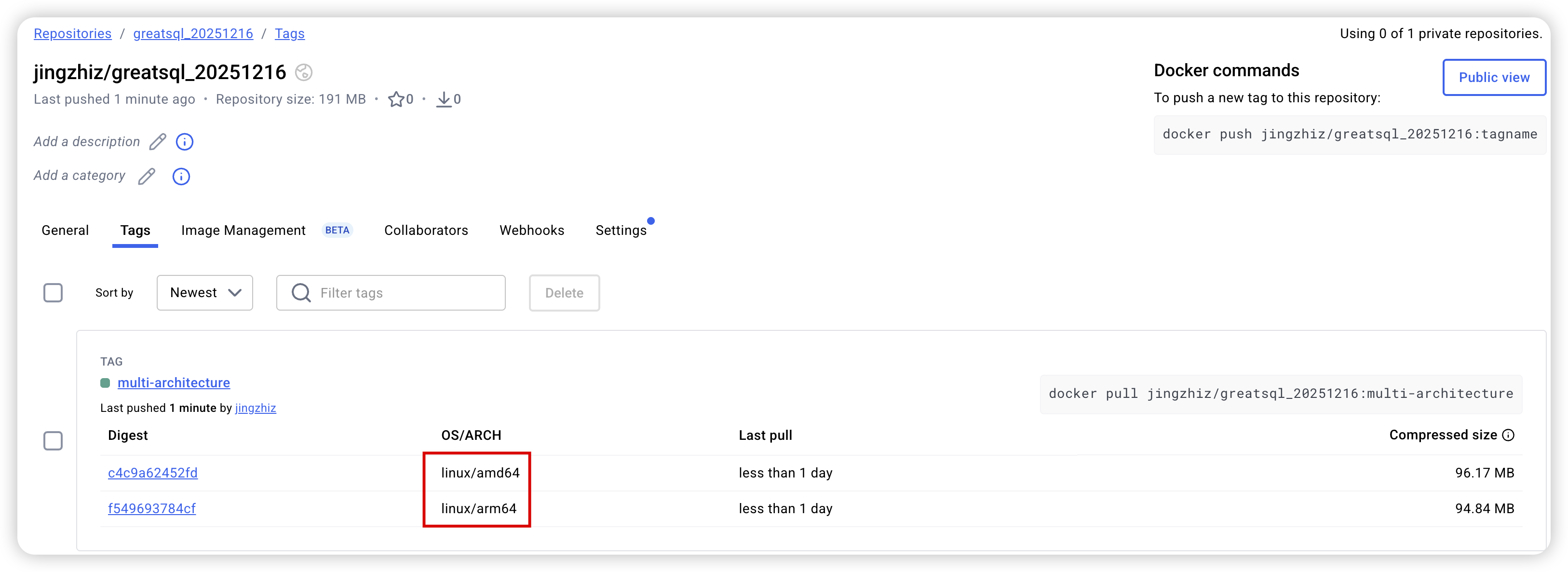Click the info icon next to Add a category
Screen dimensions: 1568x572
[x=181, y=177]
